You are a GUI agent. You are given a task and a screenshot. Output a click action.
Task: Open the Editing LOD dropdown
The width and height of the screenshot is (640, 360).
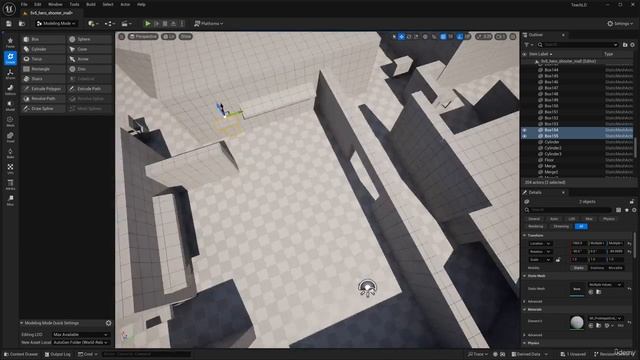click(x=81, y=335)
